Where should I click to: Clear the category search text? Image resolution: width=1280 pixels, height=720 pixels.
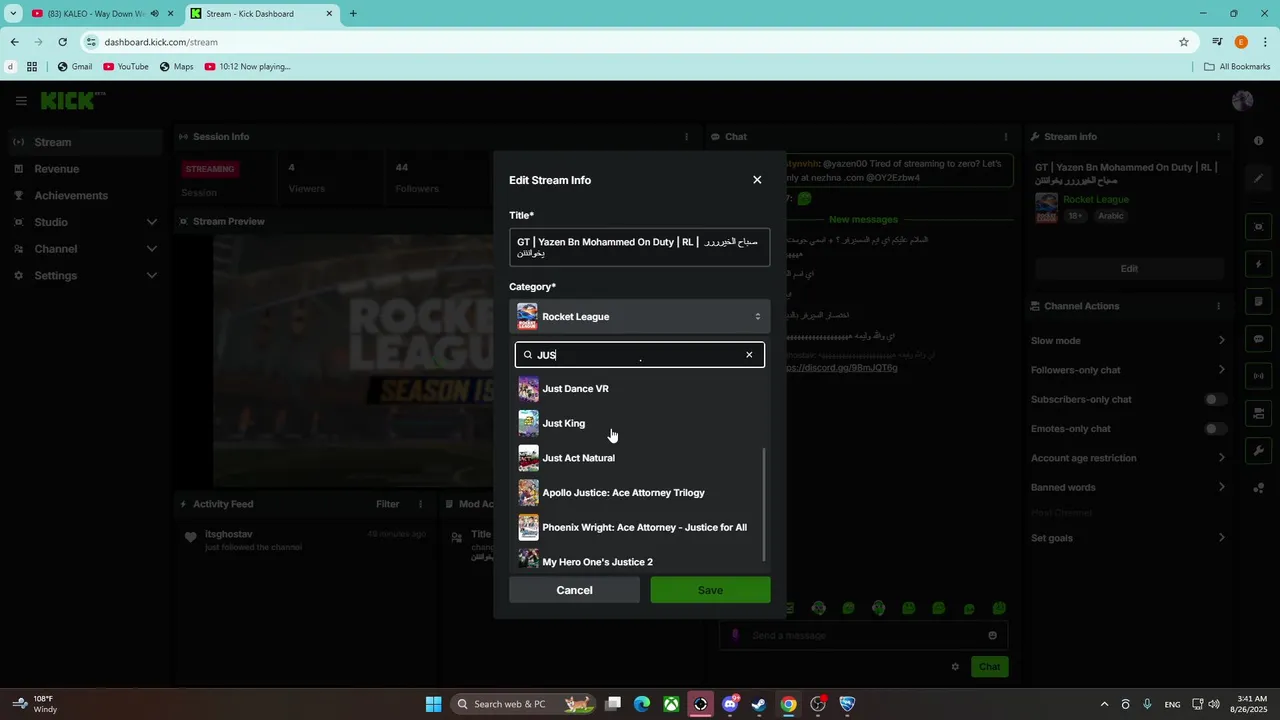coord(749,355)
